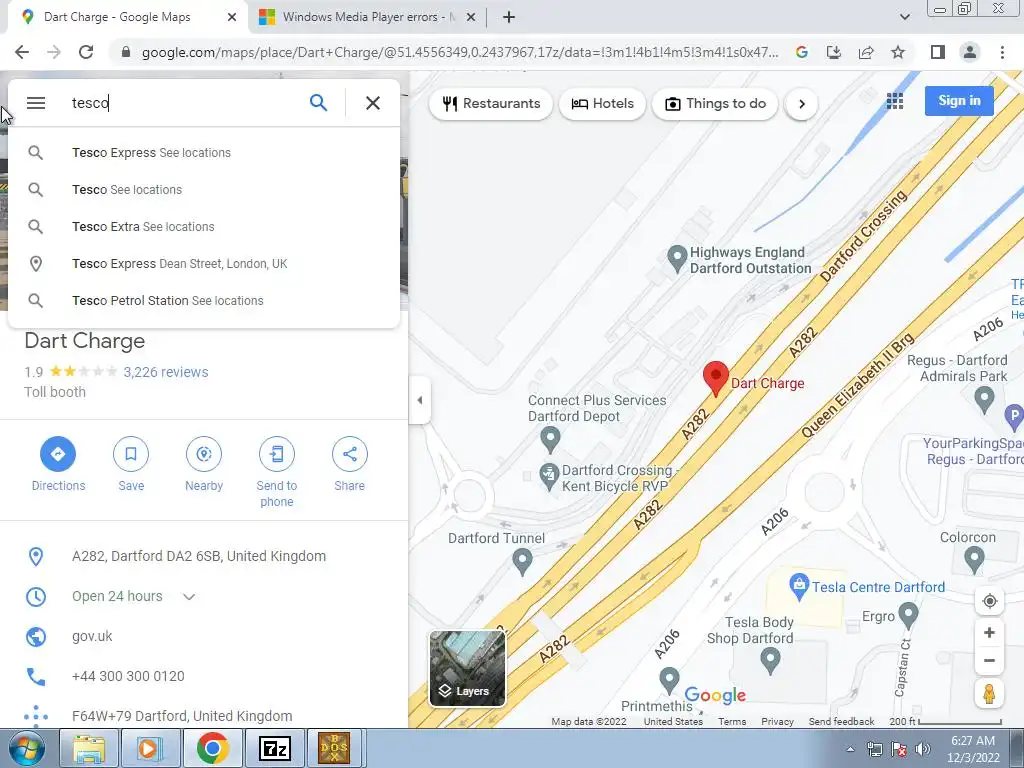Click Regus - Dartford Admirals Park marker
Screen dimensions: 1024x768
(x=984, y=399)
